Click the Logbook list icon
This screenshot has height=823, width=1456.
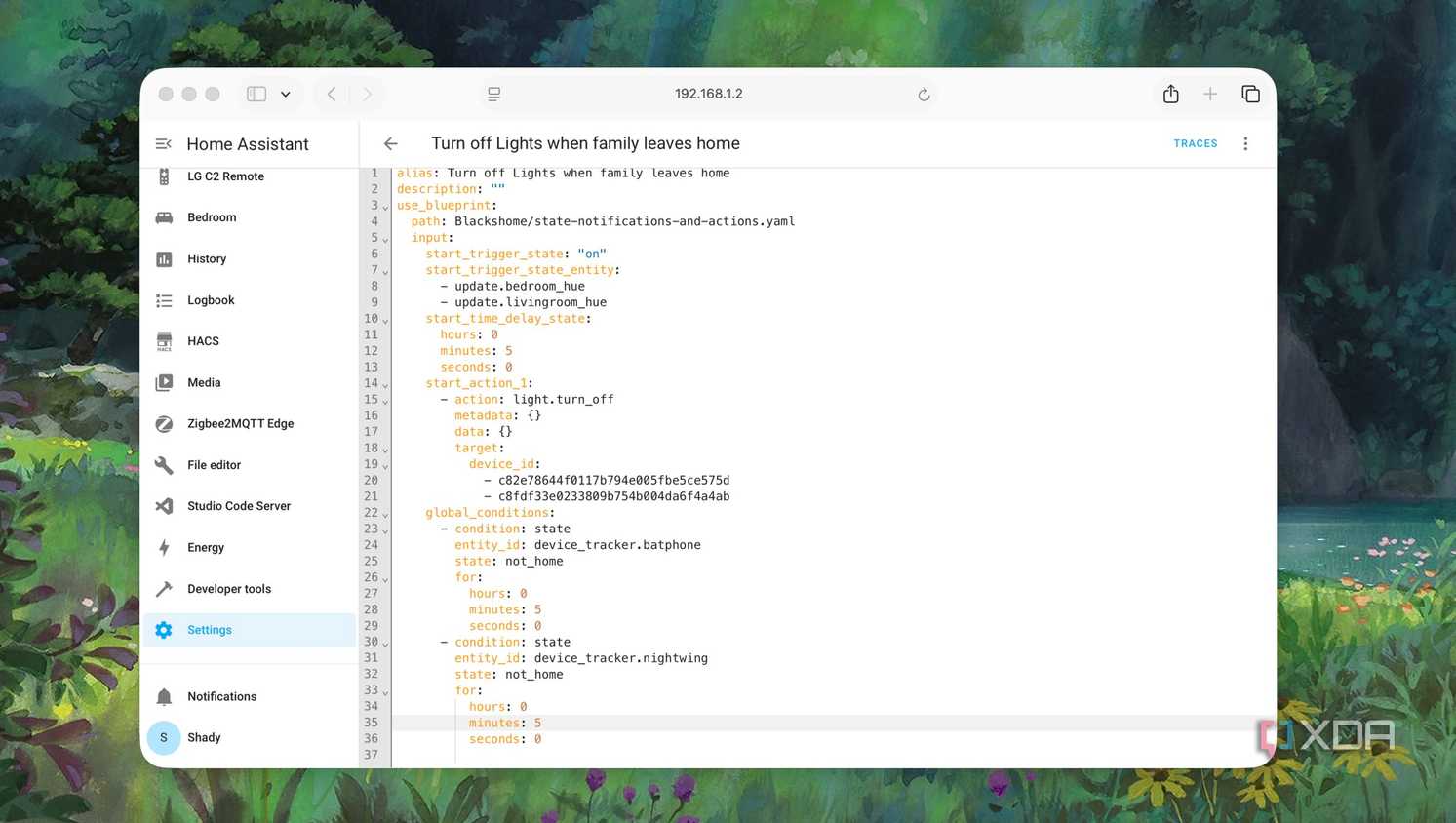[x=164, y=300]
